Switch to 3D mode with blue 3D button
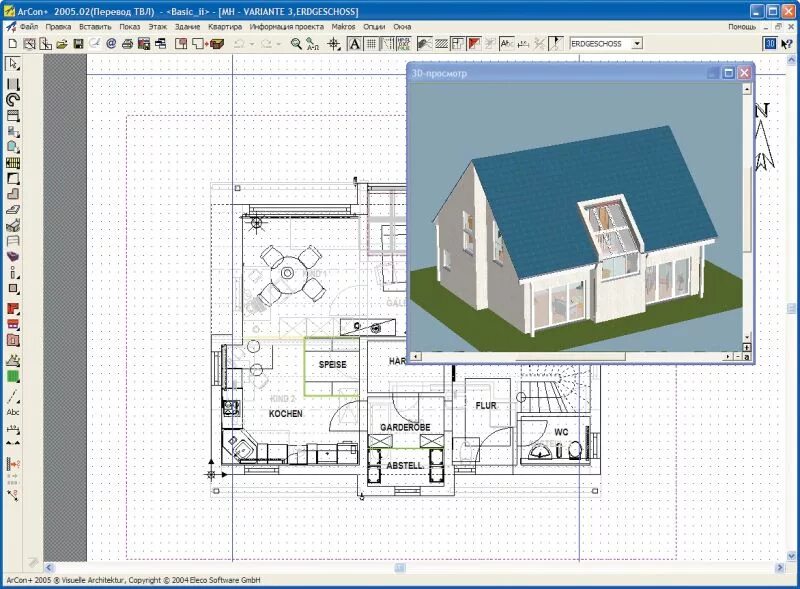The image size is (800, 589). pos(770,44)
